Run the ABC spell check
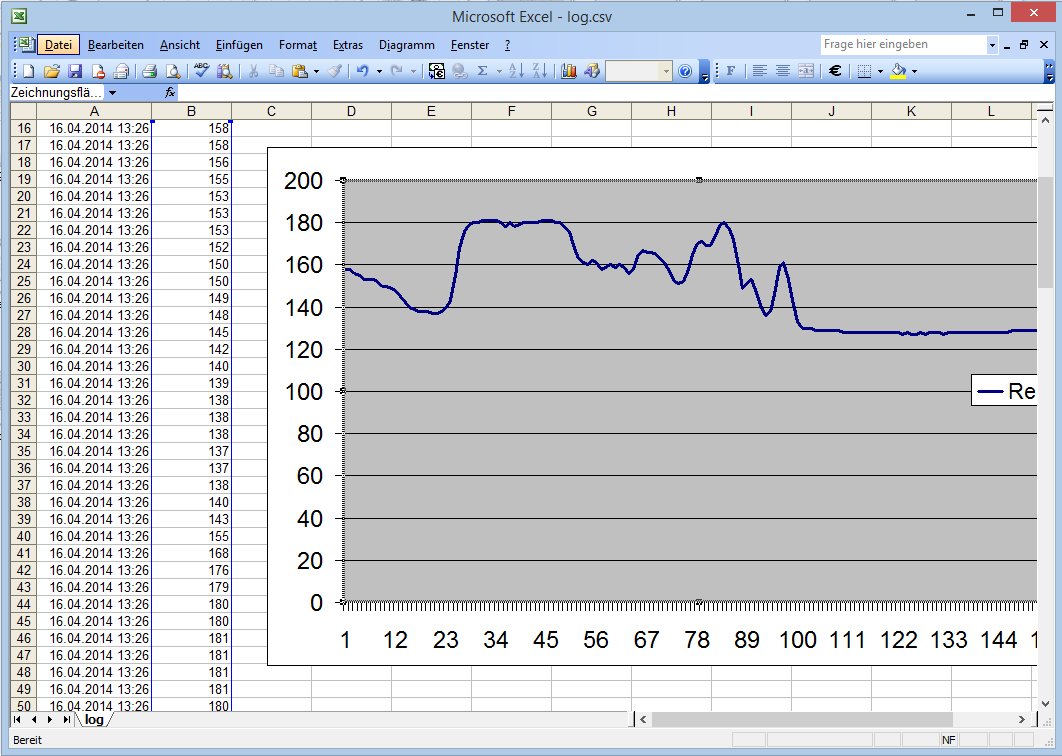The height and width of the screenshot is (756, 1062). pos(201,71)
